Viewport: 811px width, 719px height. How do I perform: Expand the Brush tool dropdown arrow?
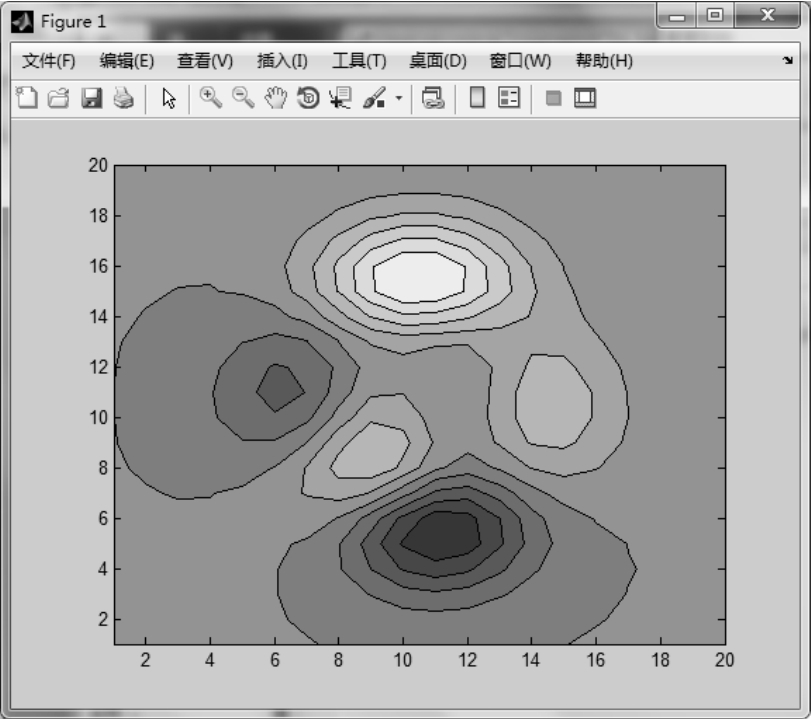[x=398, y=99]
